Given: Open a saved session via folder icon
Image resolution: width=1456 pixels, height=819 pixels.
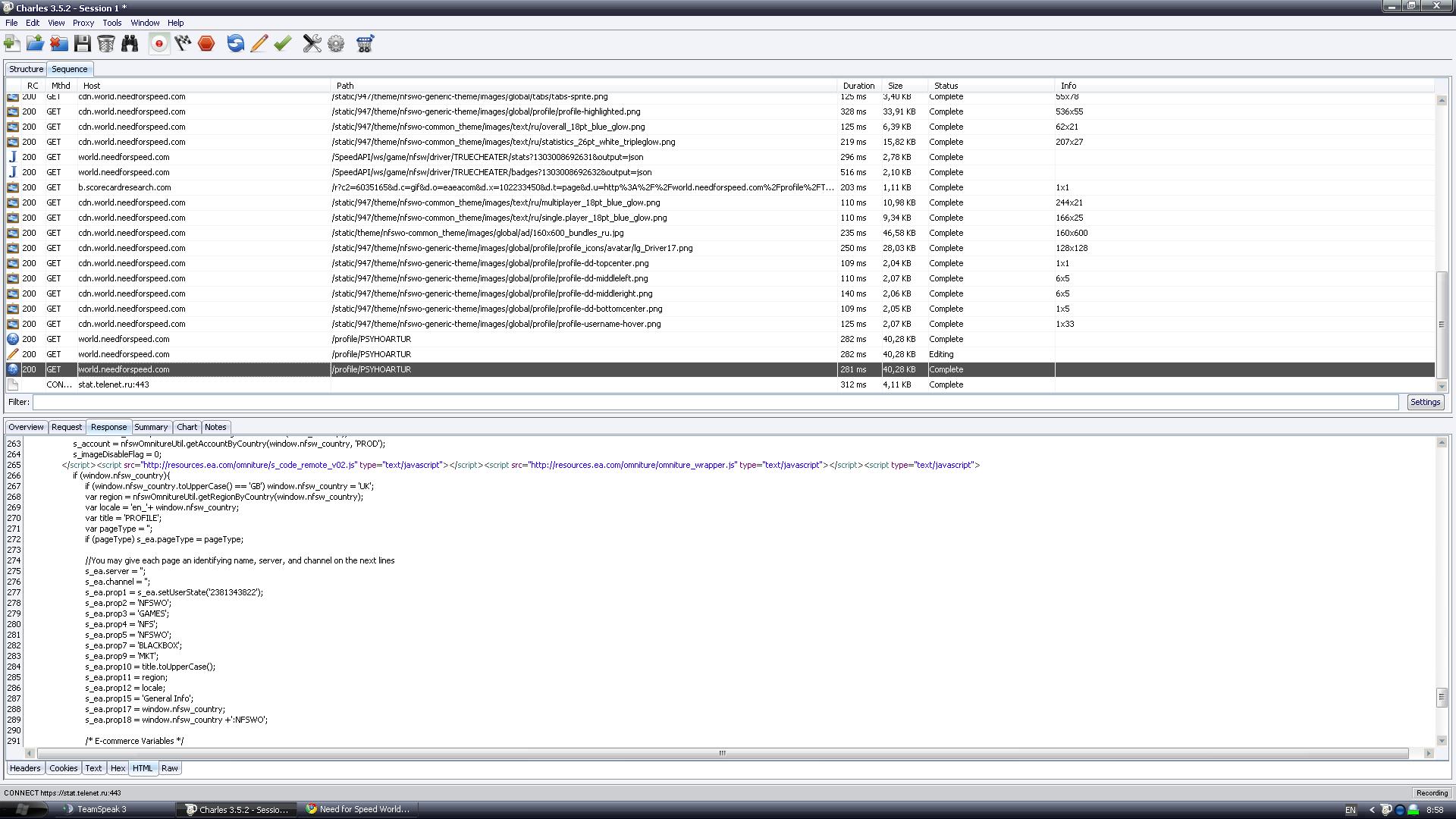Looking at the screenshot, I should (35, 43).
